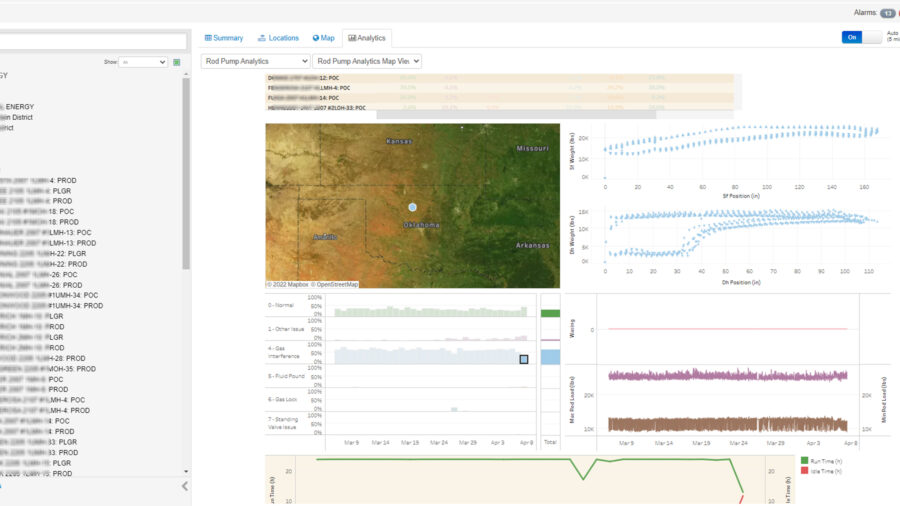Click the table row ending '12: POC'
The image size is (900, 506).
pos(499,77)
